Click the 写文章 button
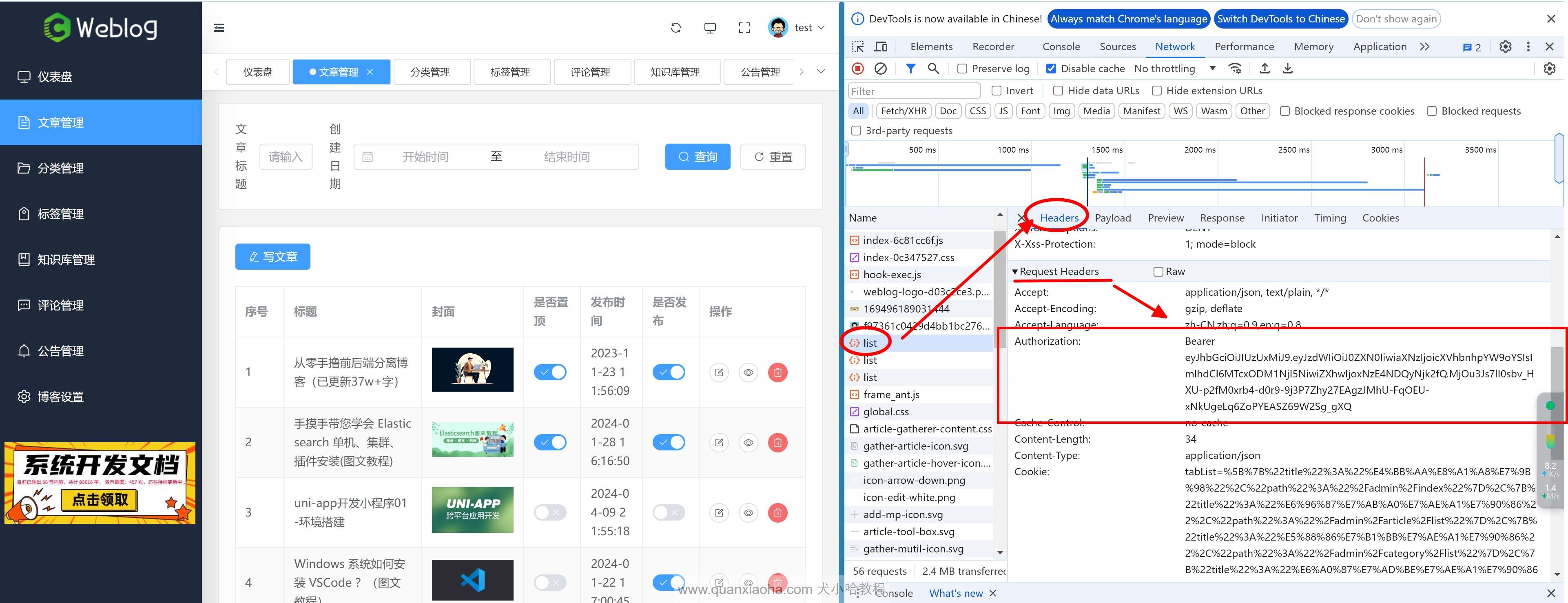The image size is (1568, 603). click(x=273, y=257)
